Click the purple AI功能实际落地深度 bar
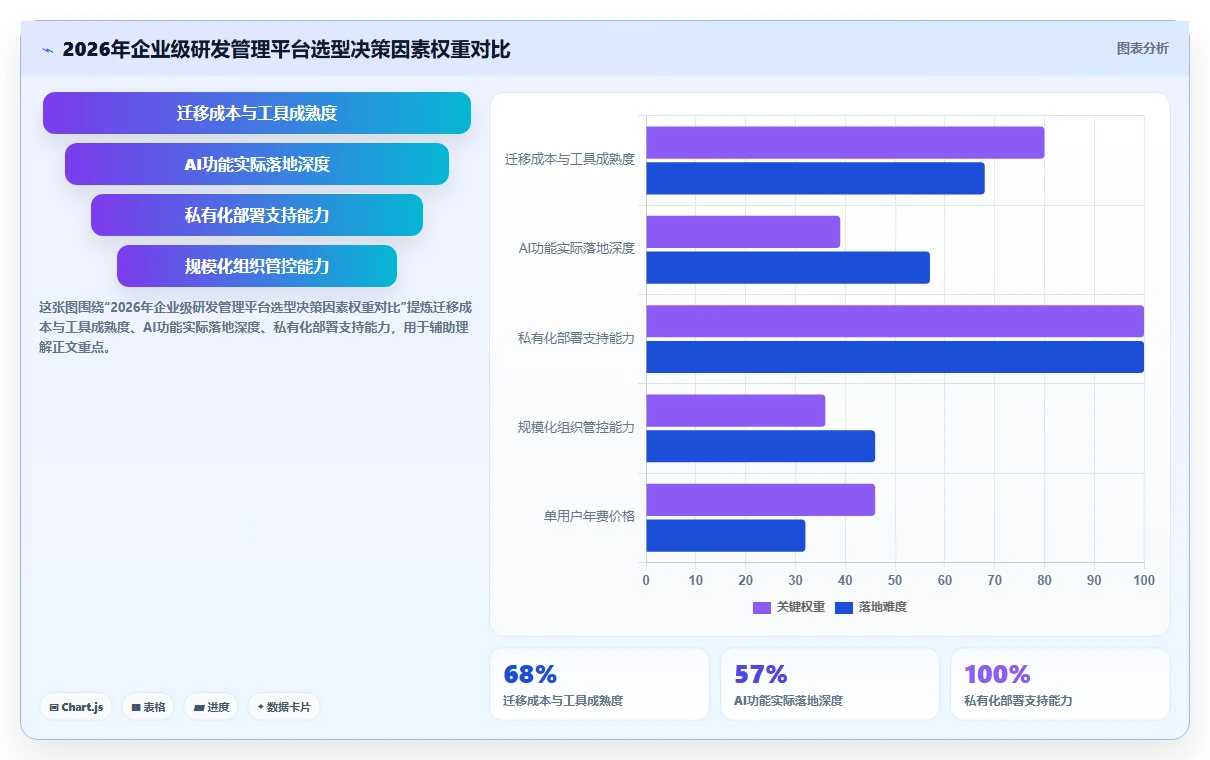 [743, 232]
